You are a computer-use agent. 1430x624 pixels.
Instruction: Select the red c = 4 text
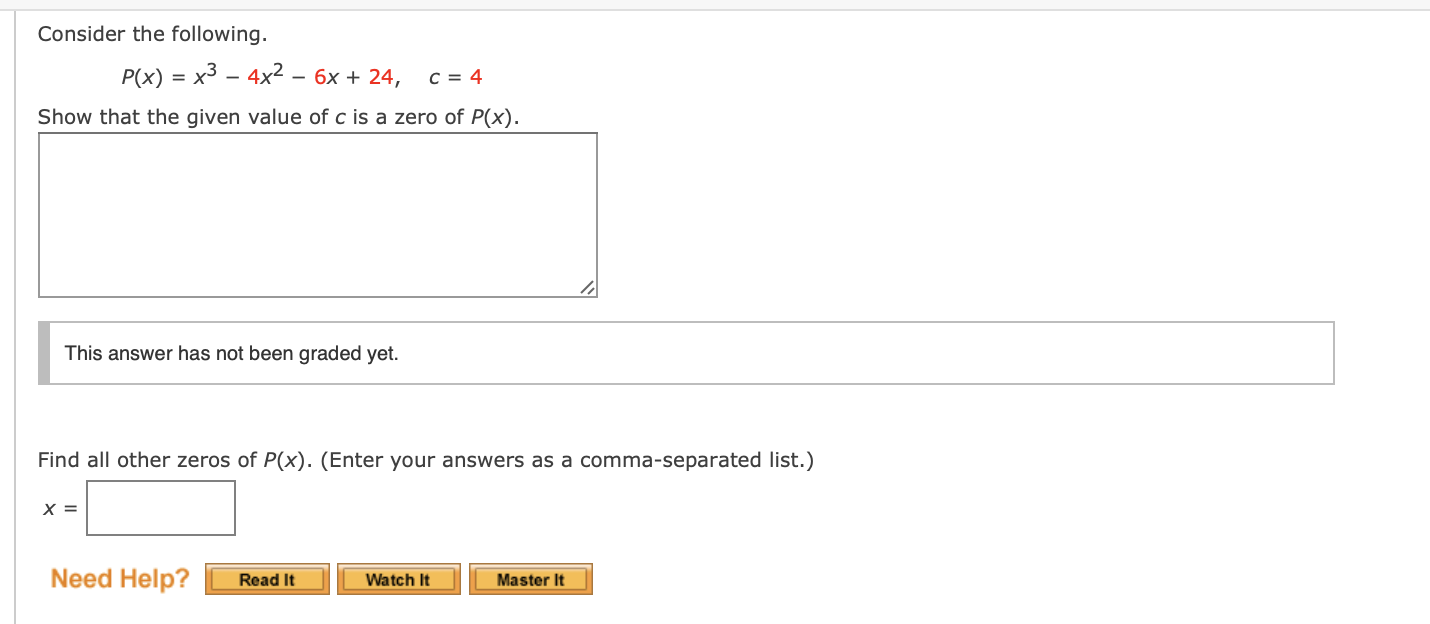coord(455,75)
